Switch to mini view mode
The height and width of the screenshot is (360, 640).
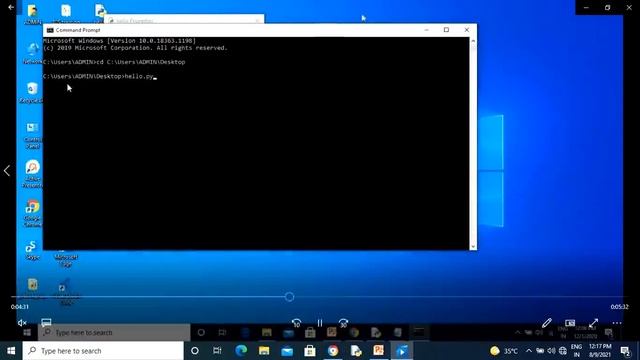pyautogui.click(x=570, y=323)
